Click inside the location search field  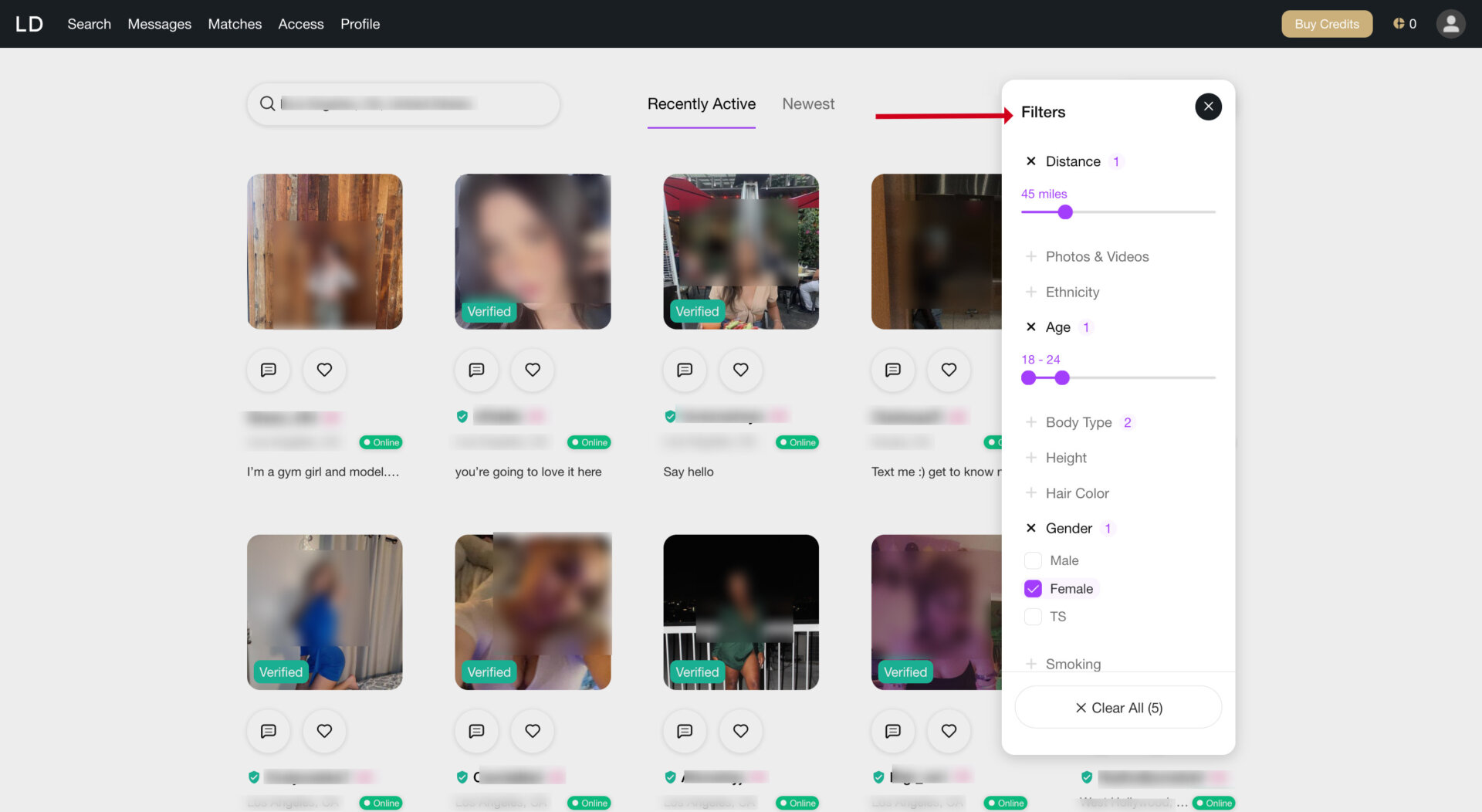point(401,103)
